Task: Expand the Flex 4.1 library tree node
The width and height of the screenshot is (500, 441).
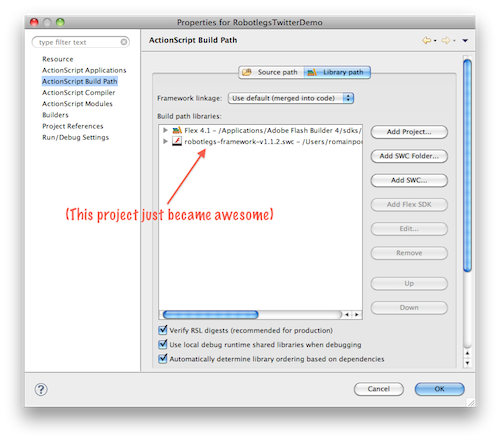Action: 165,130
